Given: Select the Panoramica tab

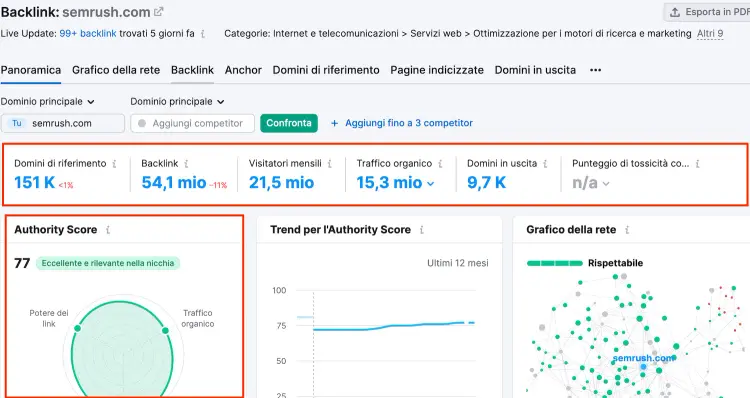Looking at the screenshot, I should click(31, 70).
